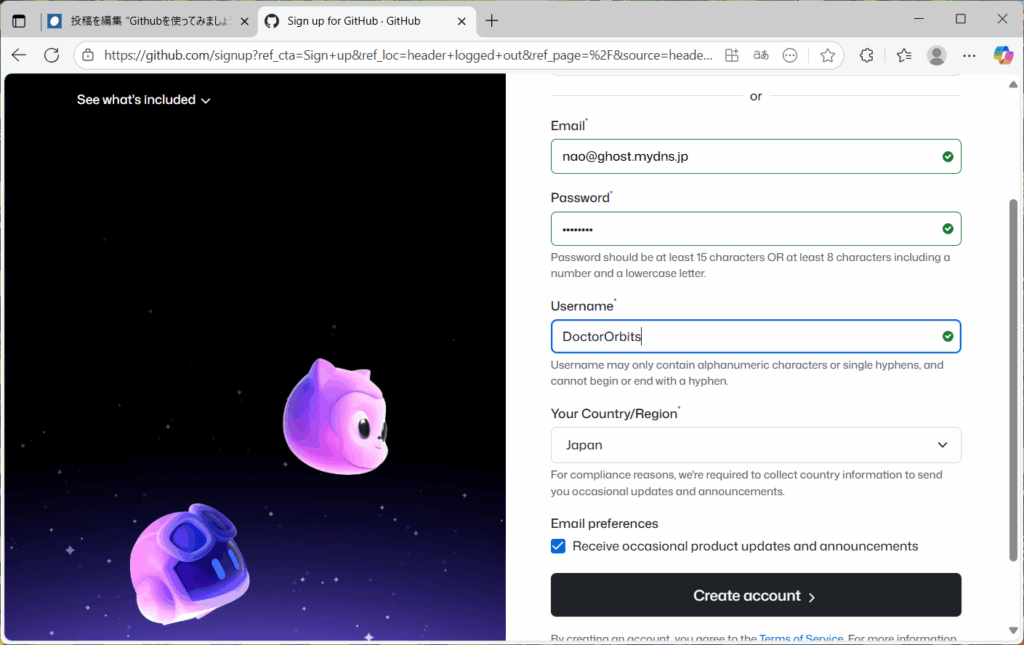Screen dimensions: 1024x645
Task: Open tab actions menu icon
Action: [x=19, y=21]
